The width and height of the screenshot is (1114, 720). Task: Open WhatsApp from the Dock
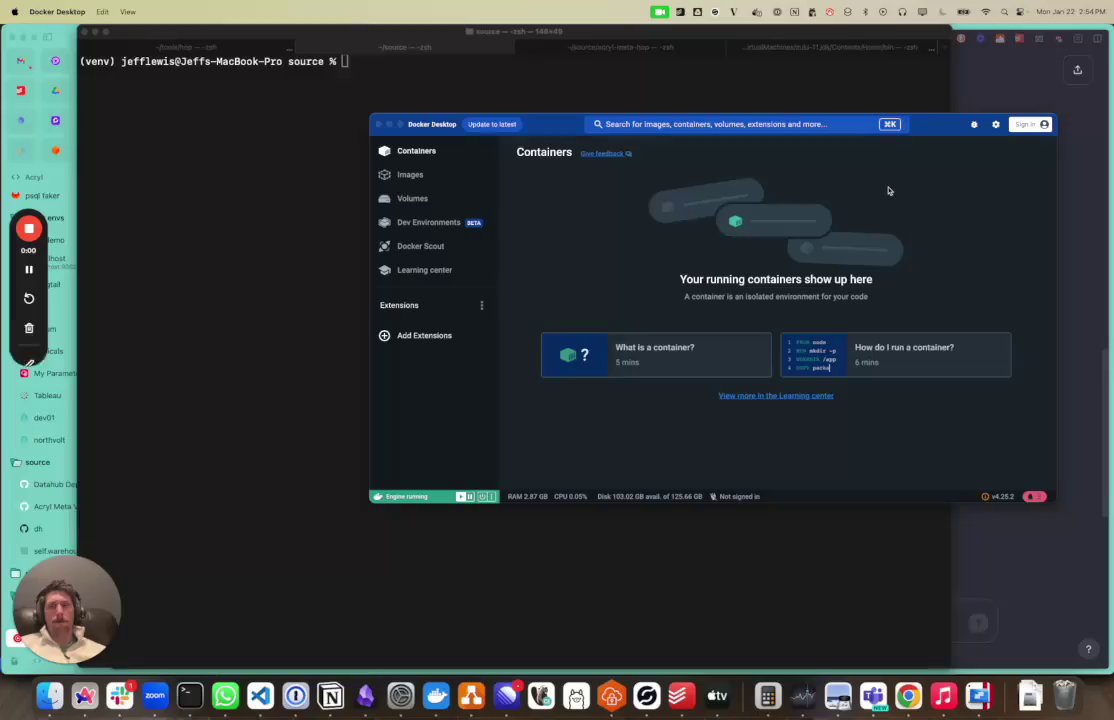(225, 696)
